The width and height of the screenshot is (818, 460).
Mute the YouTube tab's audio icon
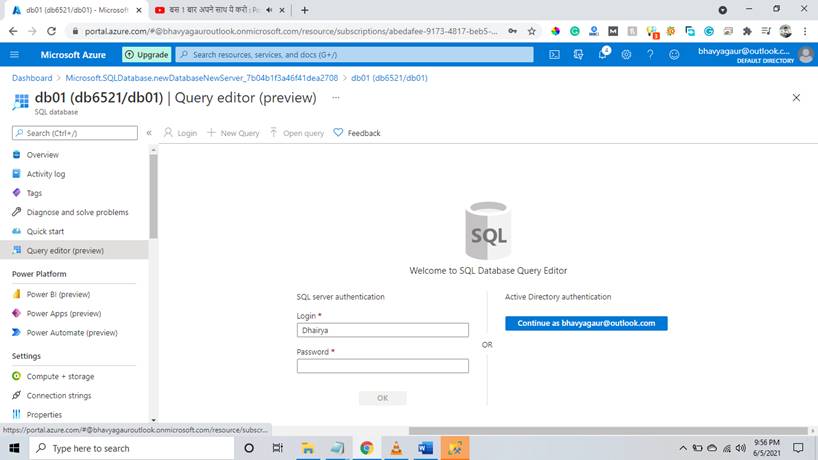point(269,10)
